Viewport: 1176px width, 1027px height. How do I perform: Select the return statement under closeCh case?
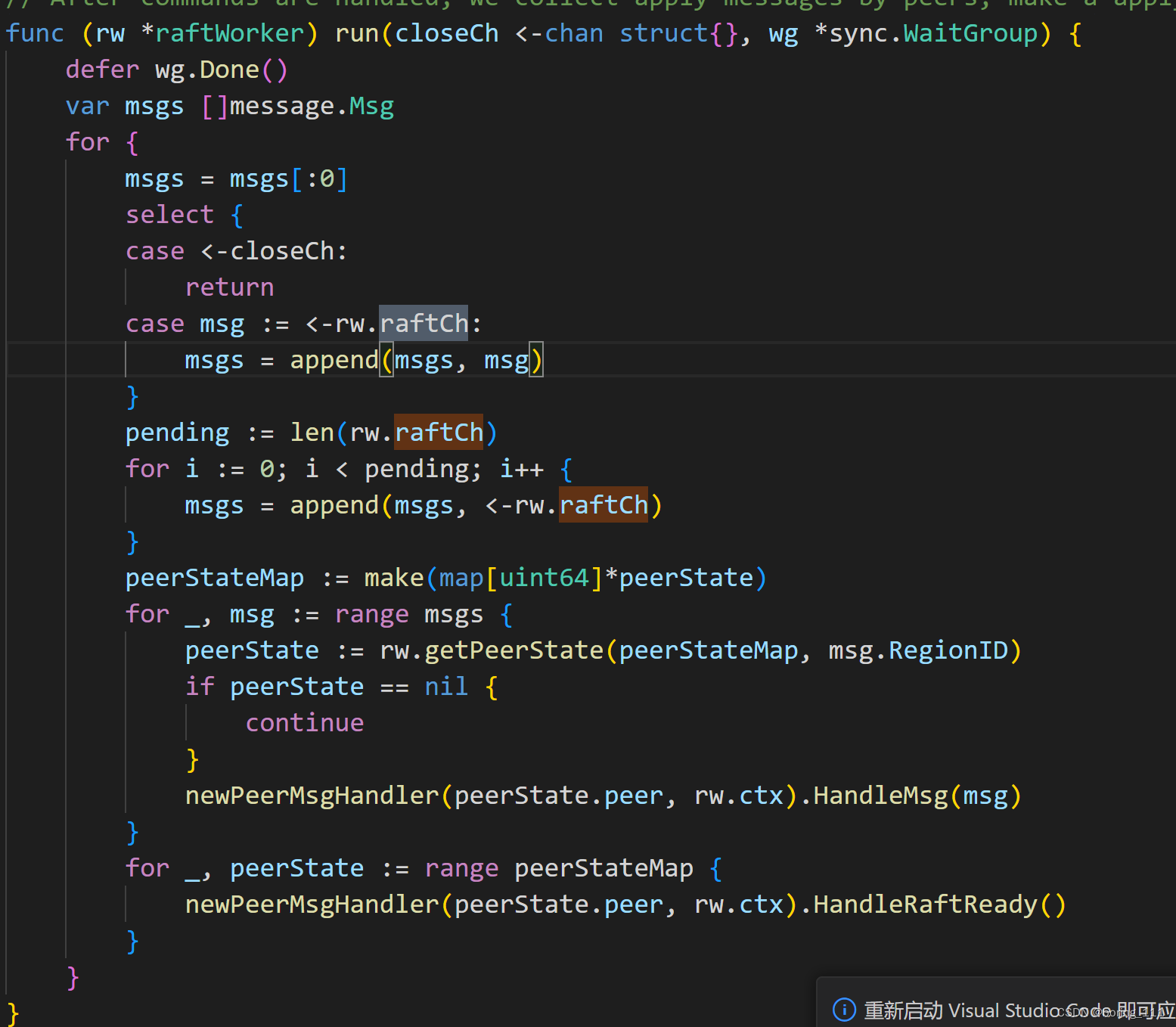(x=230, y=287)
